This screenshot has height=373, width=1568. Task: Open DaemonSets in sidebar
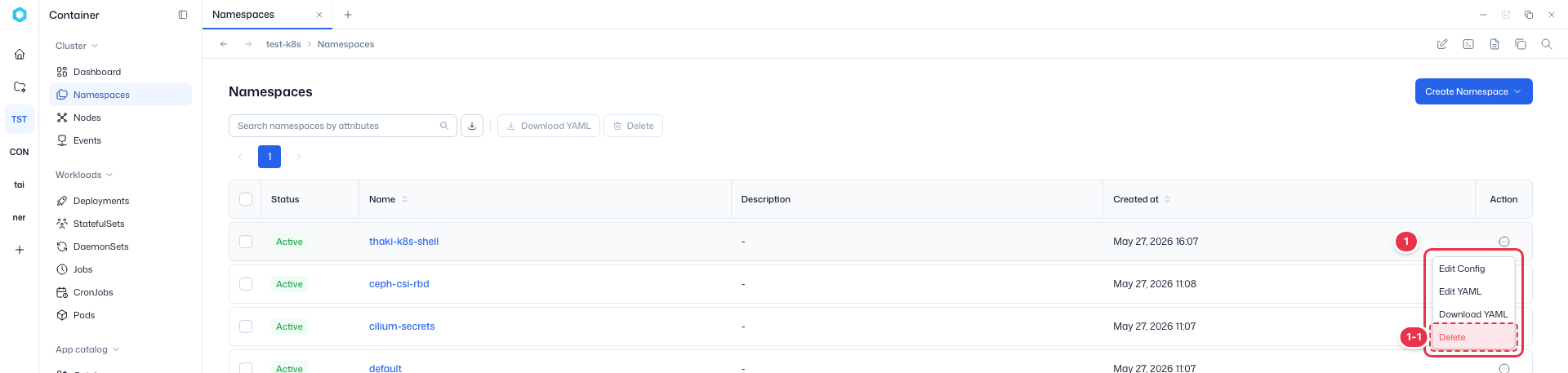point(120,246)
